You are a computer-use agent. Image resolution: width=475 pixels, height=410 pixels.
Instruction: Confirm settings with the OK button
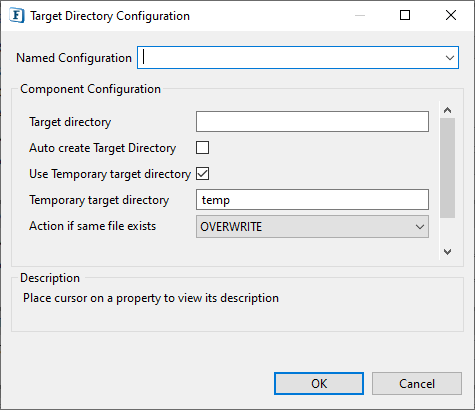pyautogui.click(x=319, y=384)
